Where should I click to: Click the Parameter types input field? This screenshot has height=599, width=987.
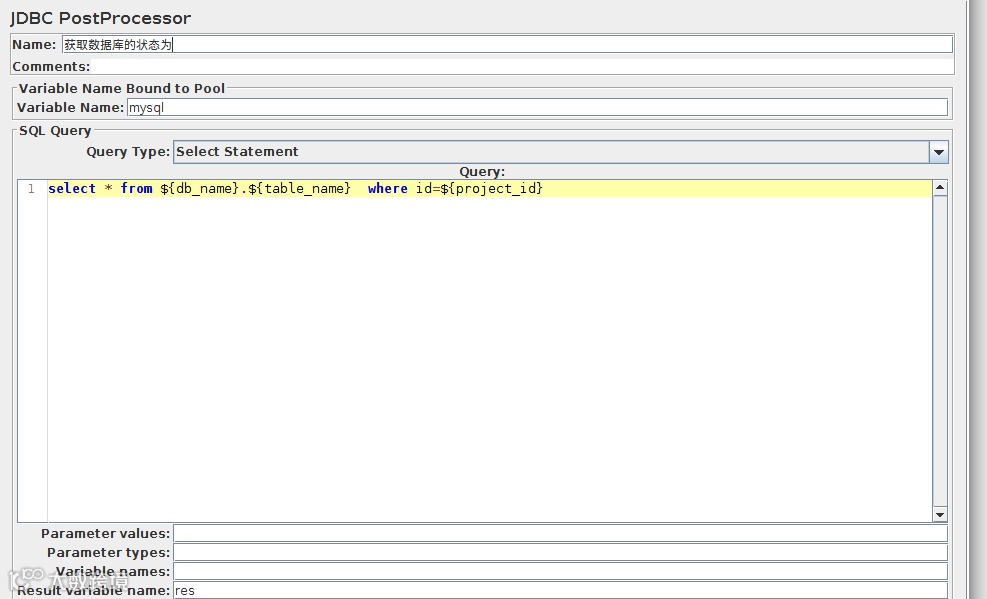click(x=560, y=552)
